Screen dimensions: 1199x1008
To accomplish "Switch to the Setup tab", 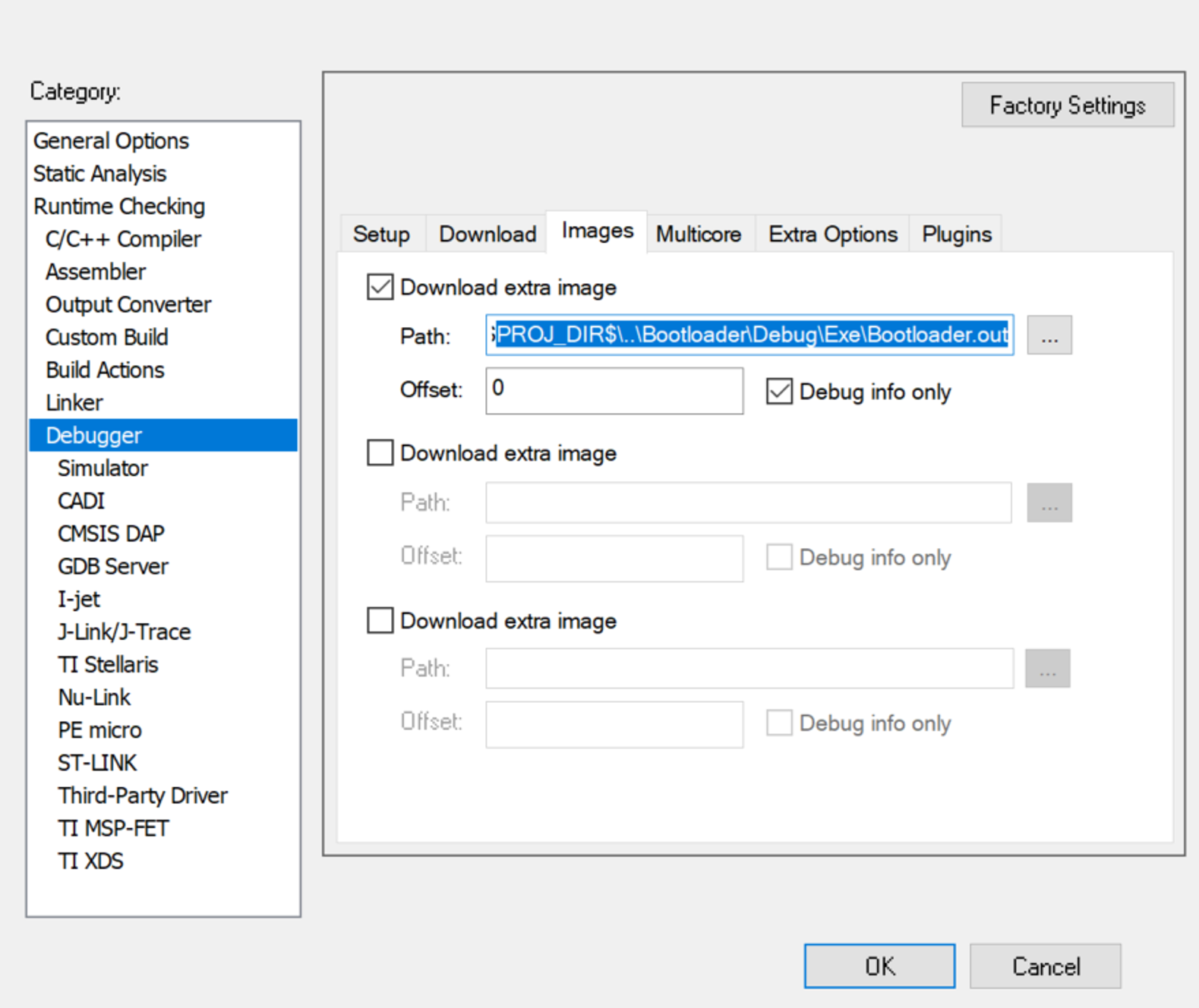I will [381, 235].
